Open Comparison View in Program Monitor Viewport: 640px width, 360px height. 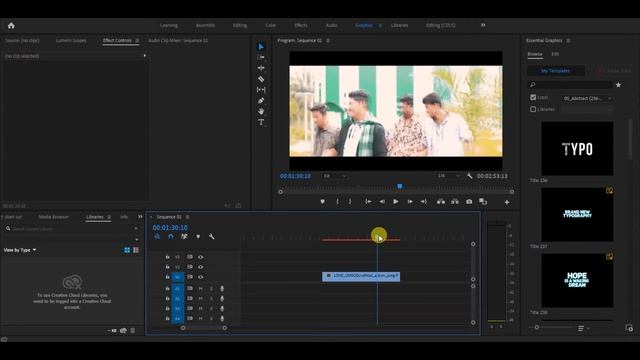tap(483, 202)
